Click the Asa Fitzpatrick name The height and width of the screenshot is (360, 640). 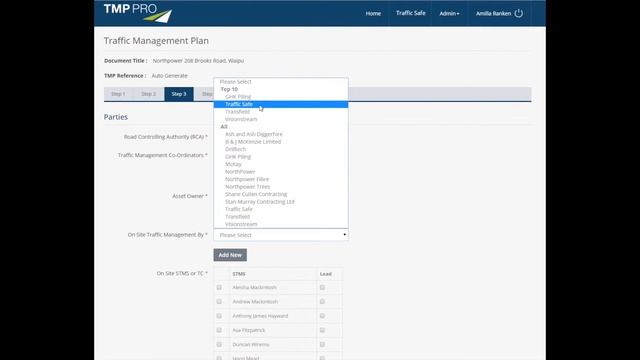coord(249,330)
